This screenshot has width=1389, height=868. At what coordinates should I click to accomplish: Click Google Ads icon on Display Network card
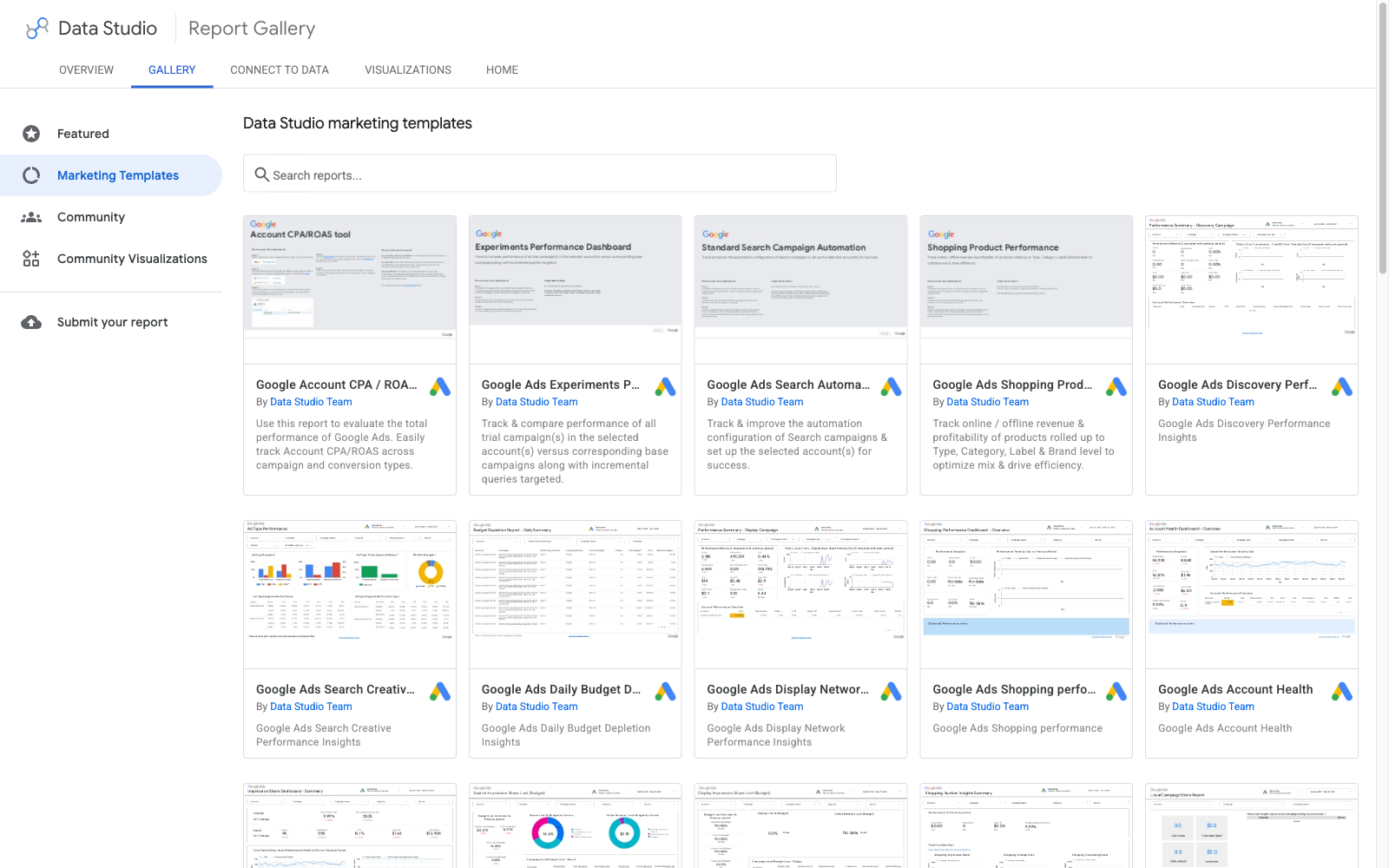tap(892, 692)
